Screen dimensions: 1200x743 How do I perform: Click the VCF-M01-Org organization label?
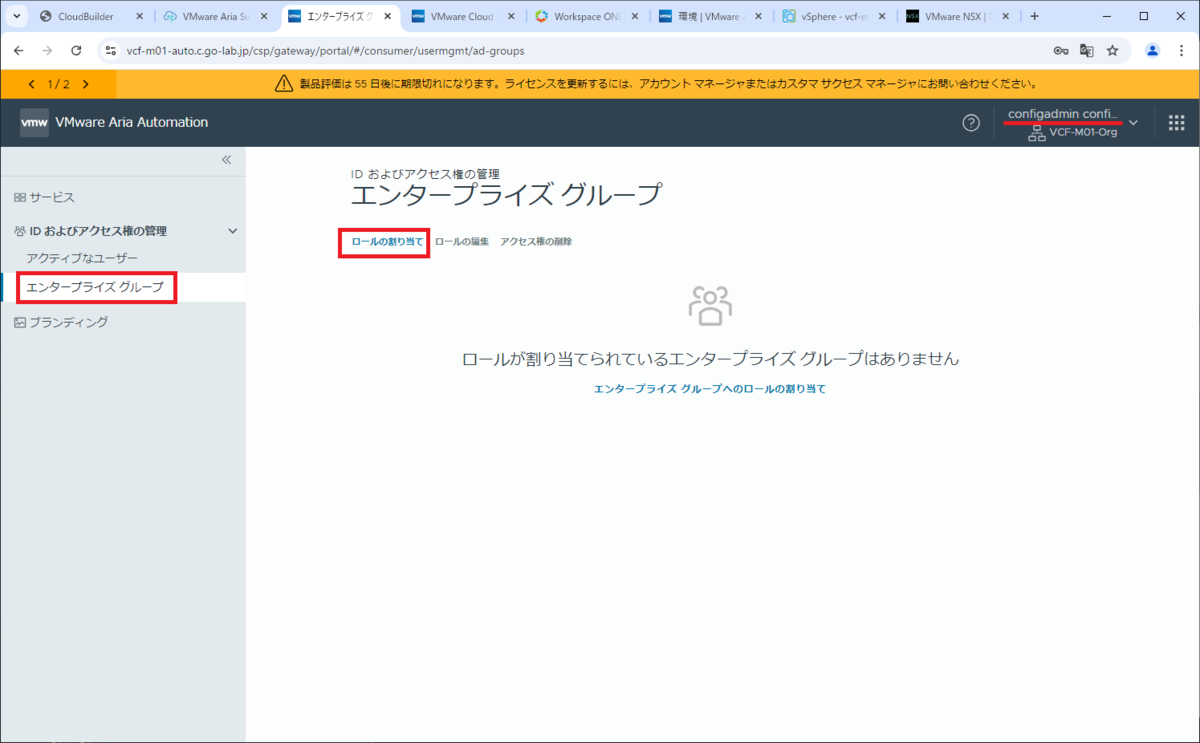pos(1081,132)
